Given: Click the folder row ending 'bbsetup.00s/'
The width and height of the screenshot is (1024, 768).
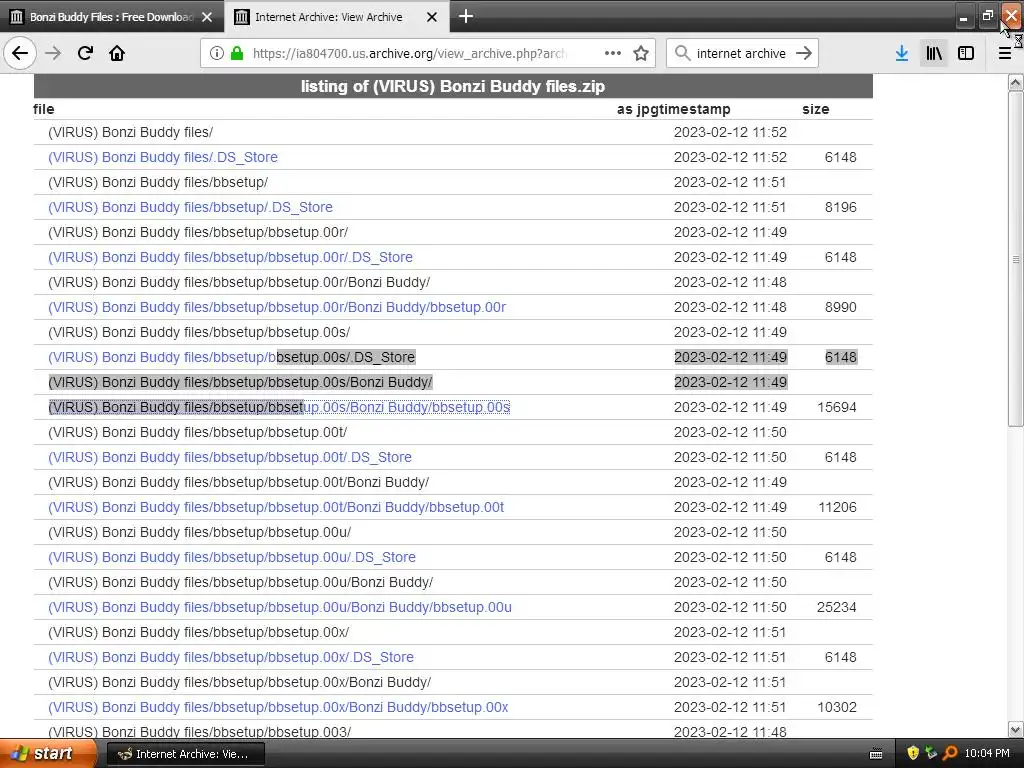Looking at the screenshot, I should 199,332.
